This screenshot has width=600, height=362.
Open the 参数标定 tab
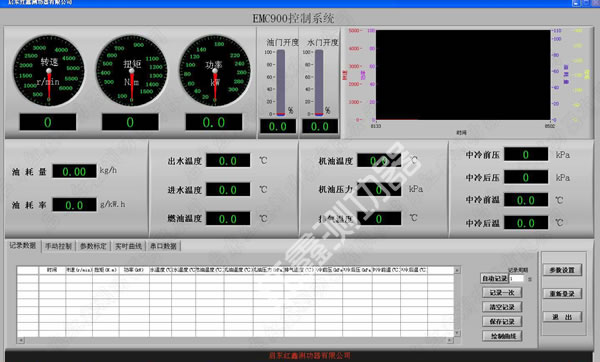(93, 246)
